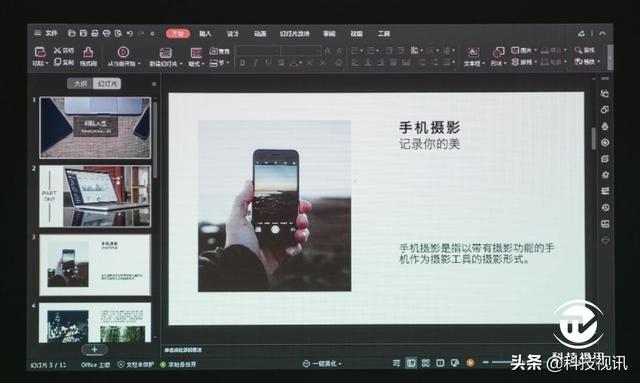Switch to 幻灯片 thumbnails pane tab

107,84
